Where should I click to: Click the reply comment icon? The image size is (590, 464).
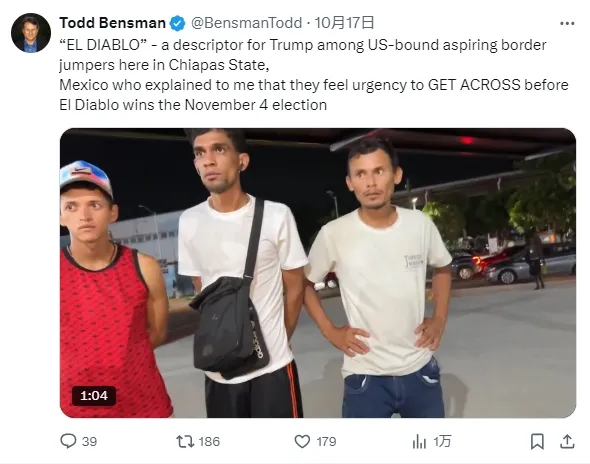[x=68, y=441]
